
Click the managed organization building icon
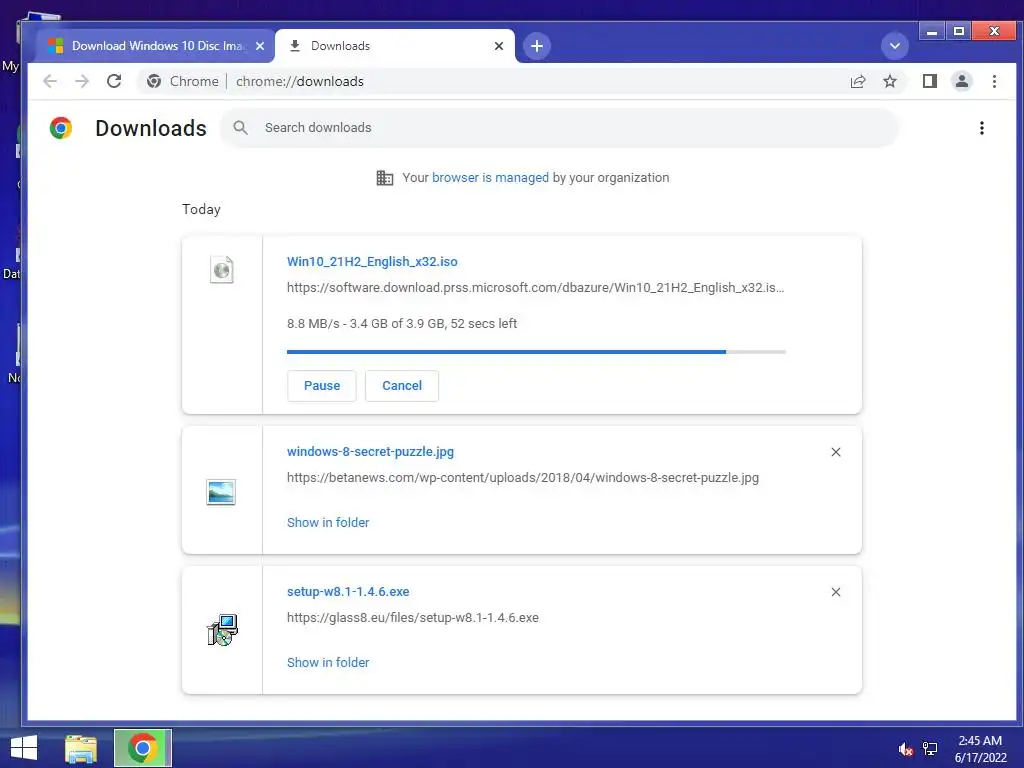coord(385,178)
